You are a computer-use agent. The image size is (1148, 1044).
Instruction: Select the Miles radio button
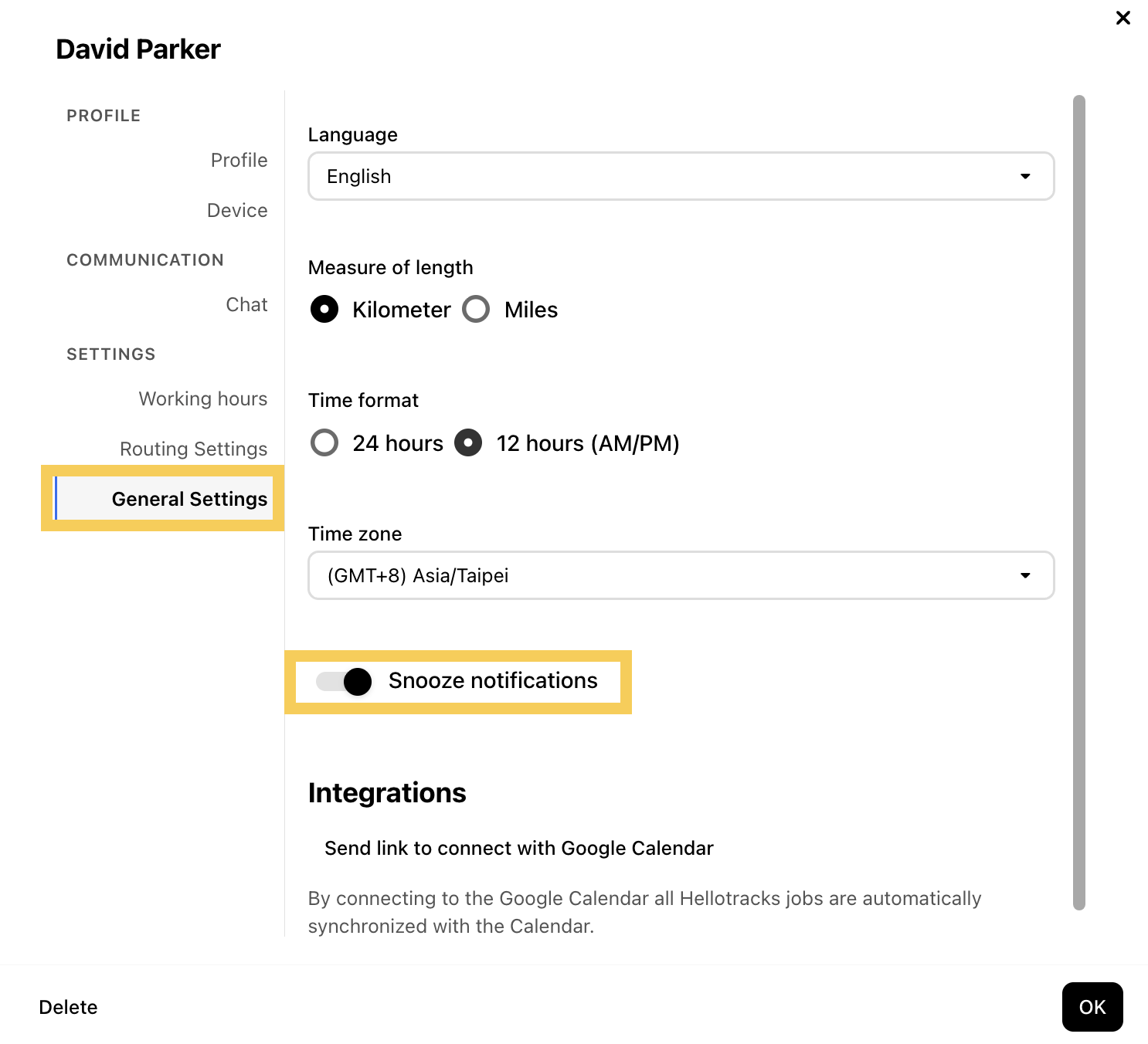tap(476, 310)
